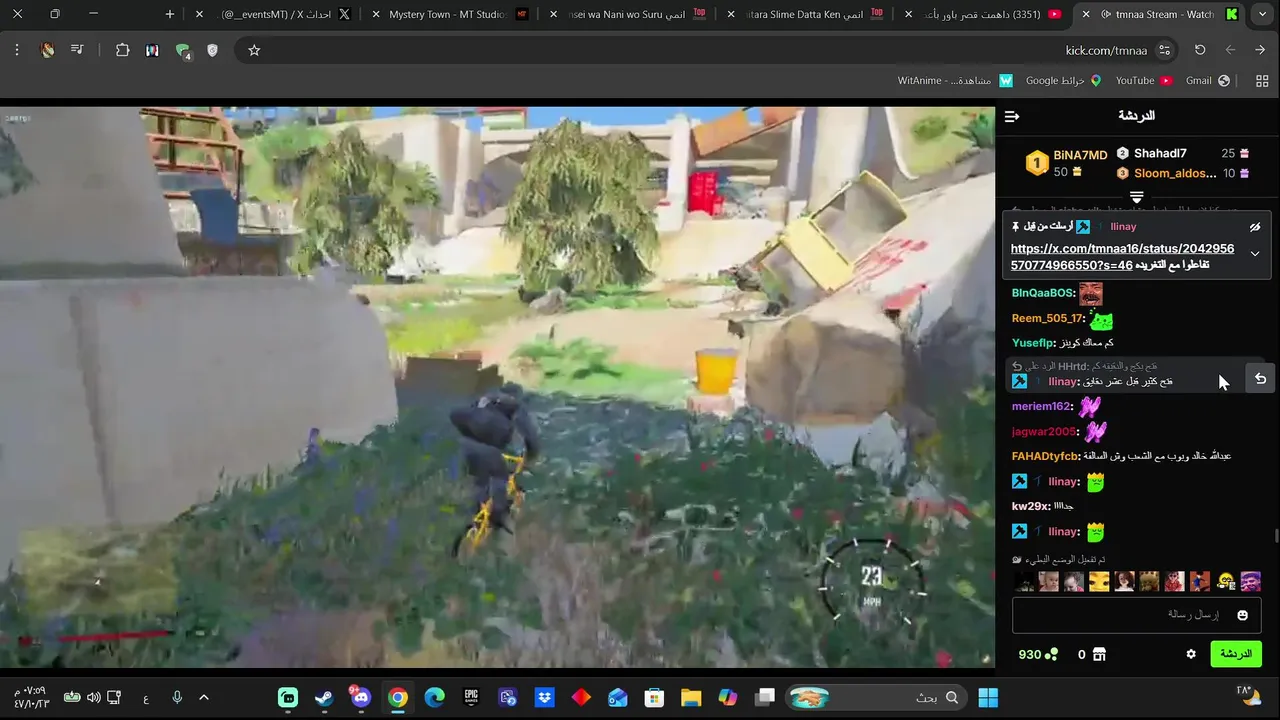Switch to the YouTube (3351) tab
1280x720 pixels.
tap(985, 14)
